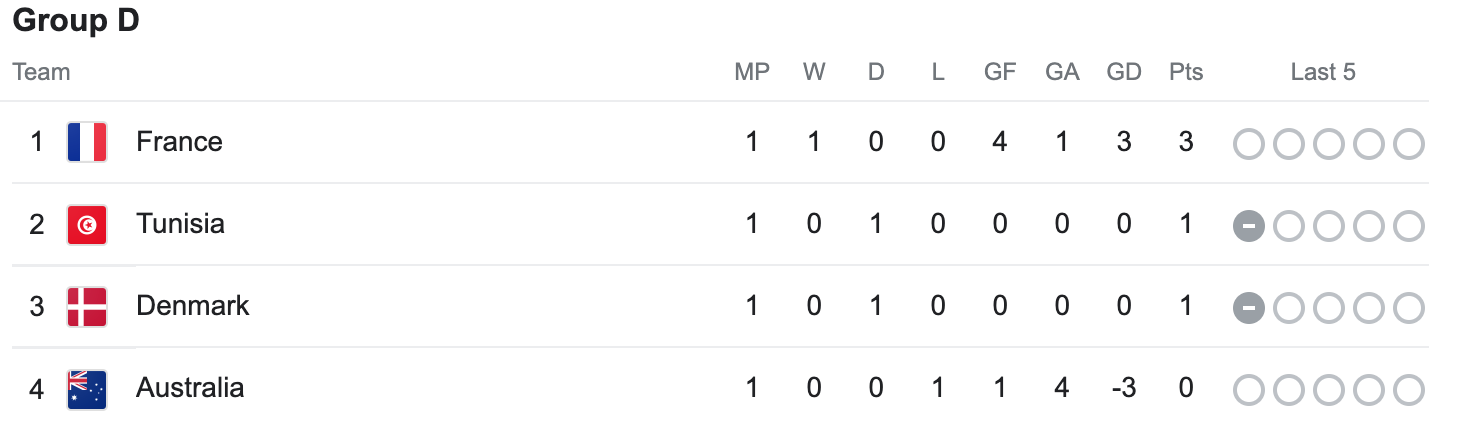Click France's first Last 5 circle
Image resolution: width=1457 pixels, height=425 pixels.
pos(1249,144)
